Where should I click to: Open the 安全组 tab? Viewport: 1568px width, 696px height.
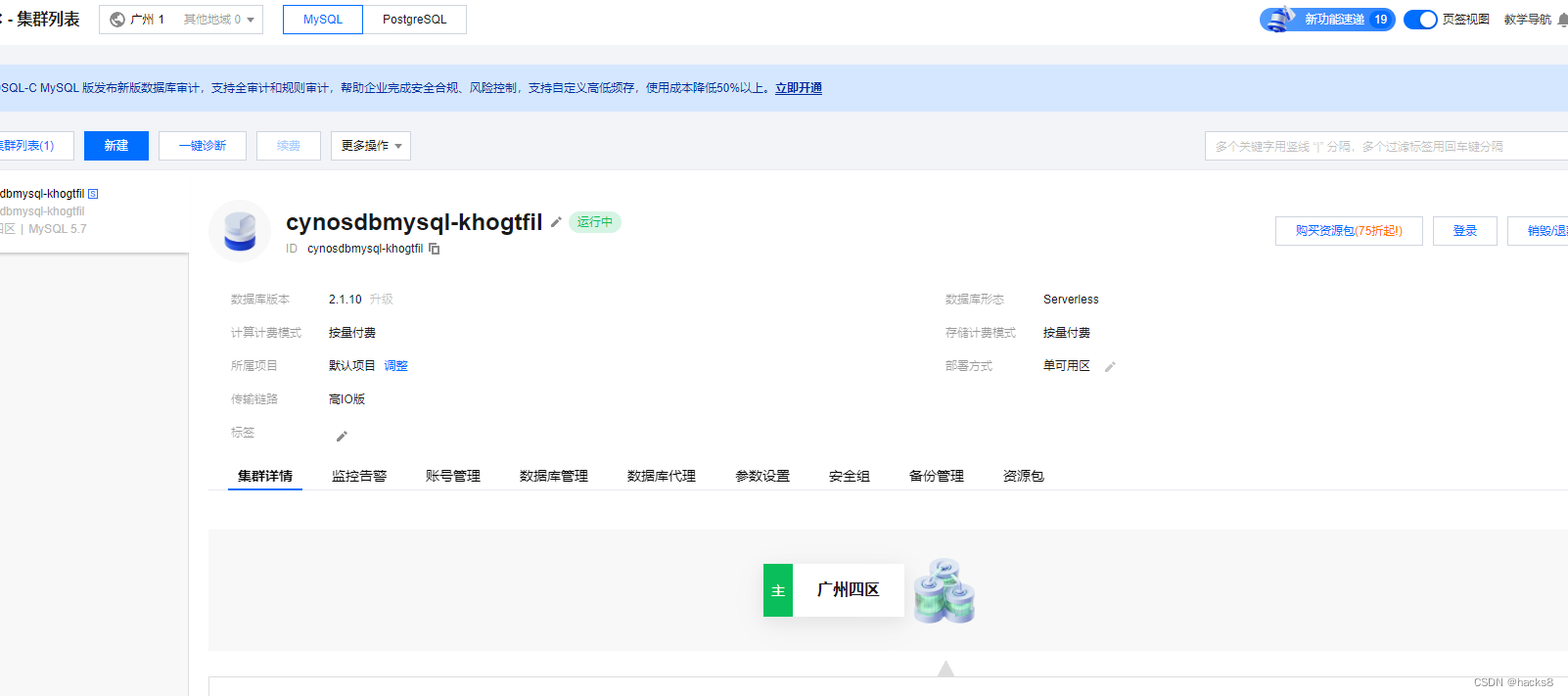click(850, 476)
